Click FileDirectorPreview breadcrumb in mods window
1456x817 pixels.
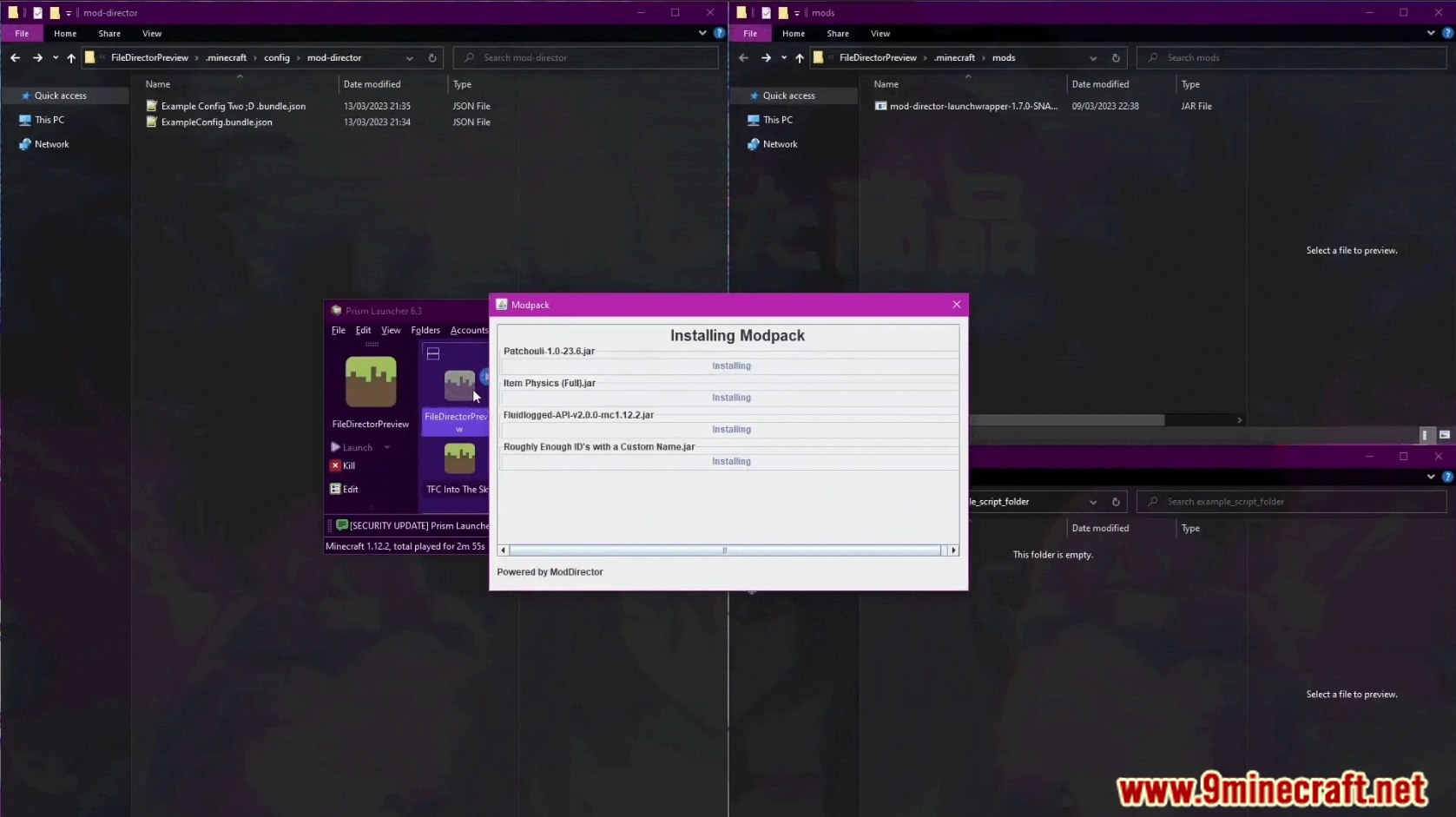tap(878, 58)
